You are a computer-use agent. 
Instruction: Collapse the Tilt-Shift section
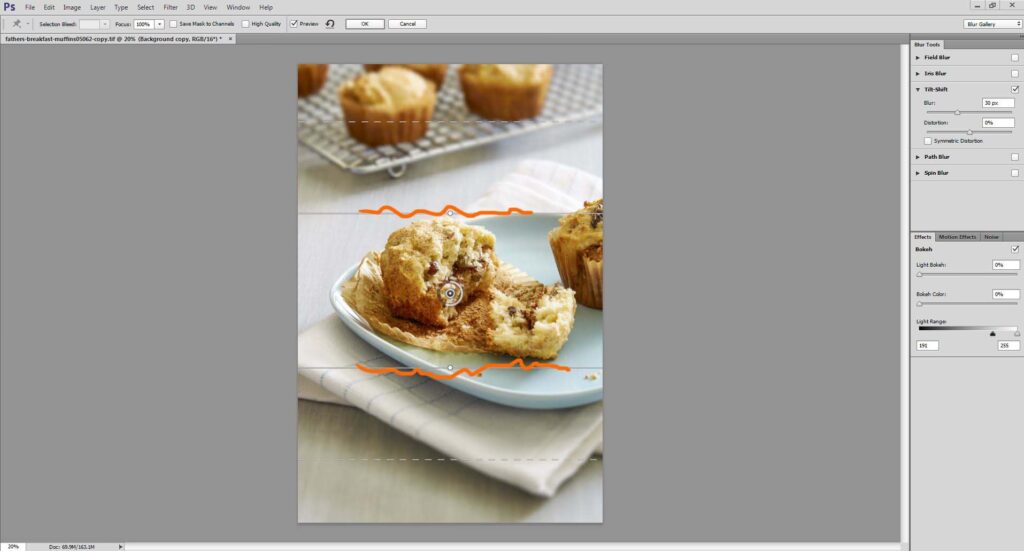[918, 90]
